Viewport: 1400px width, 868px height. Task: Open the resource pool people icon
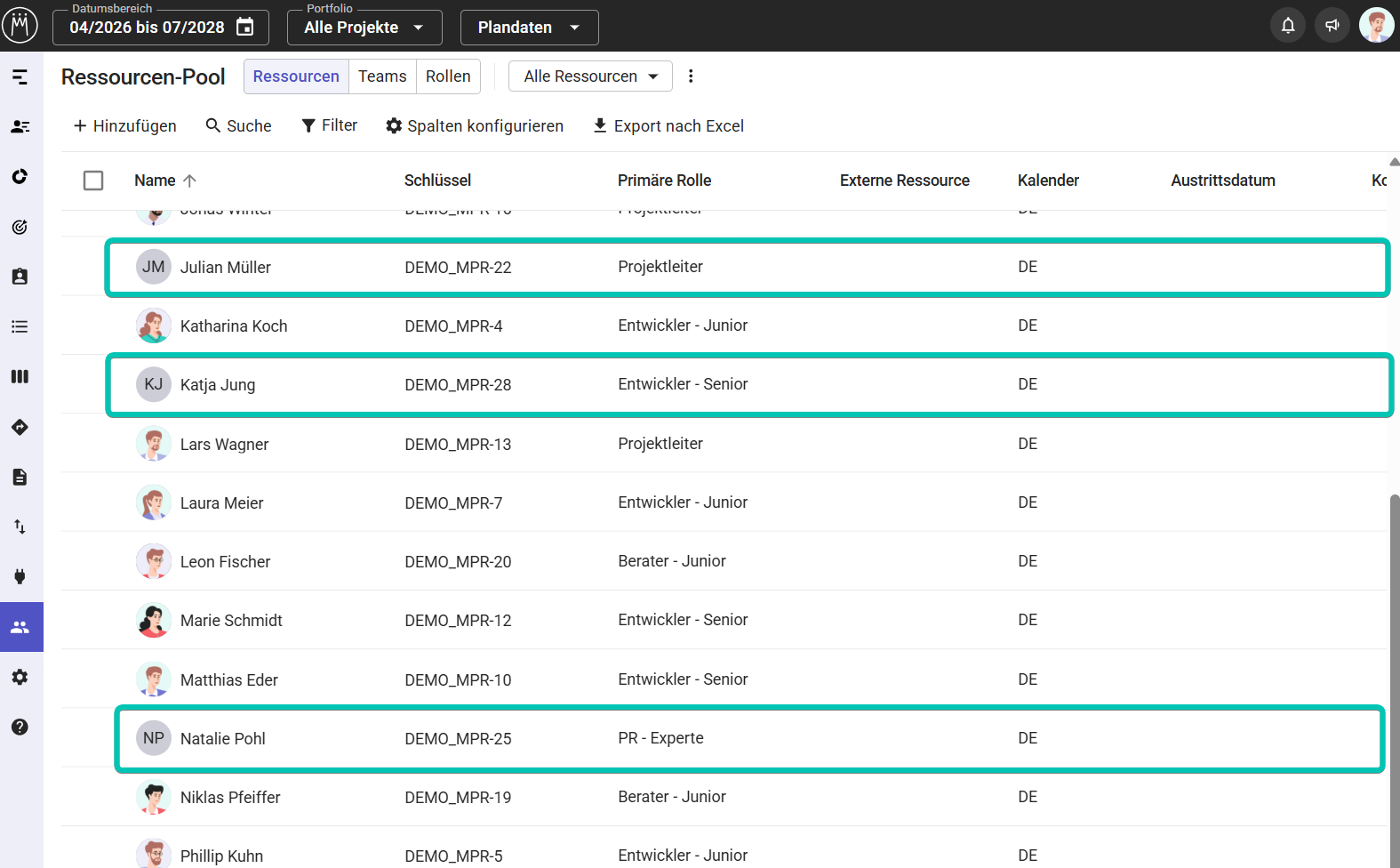coord(21,627)
